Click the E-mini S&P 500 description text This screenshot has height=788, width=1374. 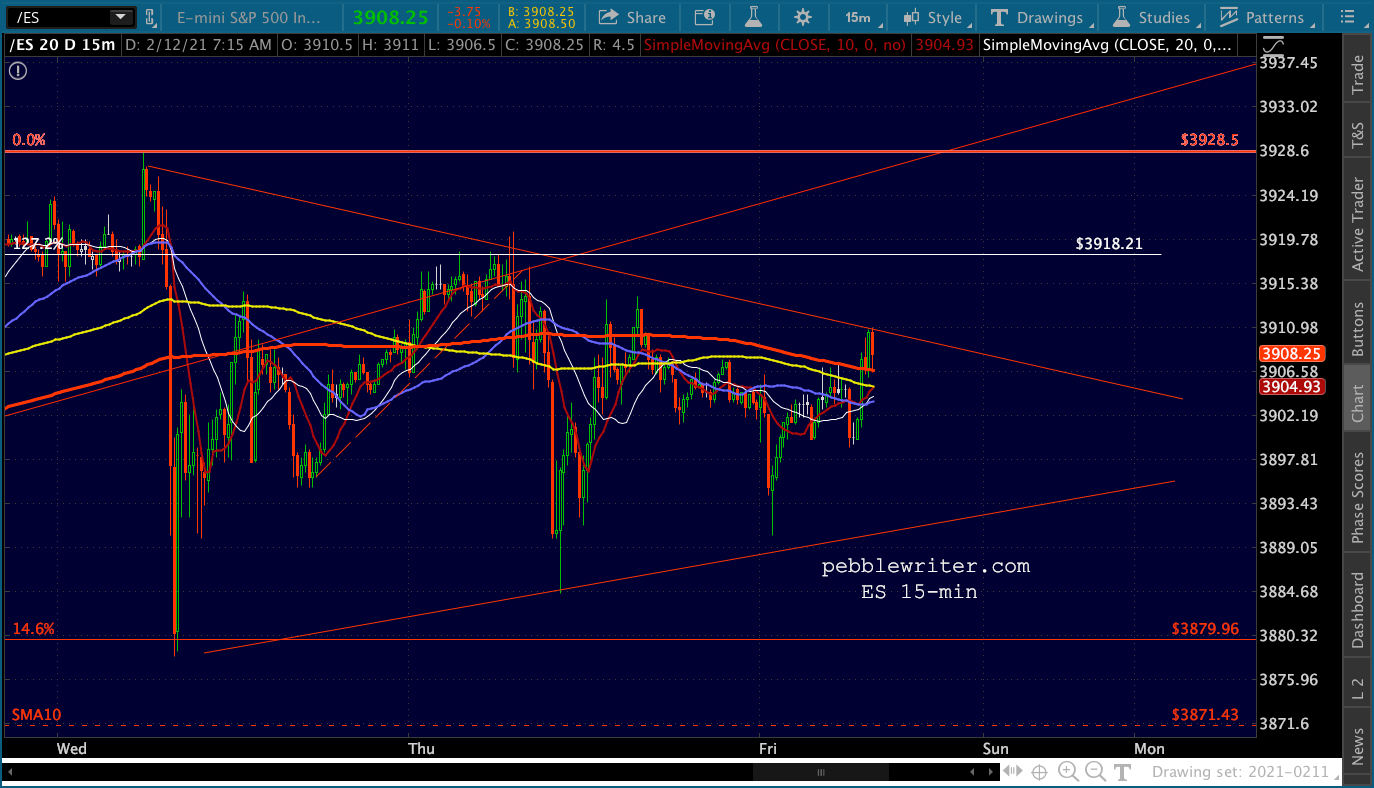click(250, 17)
